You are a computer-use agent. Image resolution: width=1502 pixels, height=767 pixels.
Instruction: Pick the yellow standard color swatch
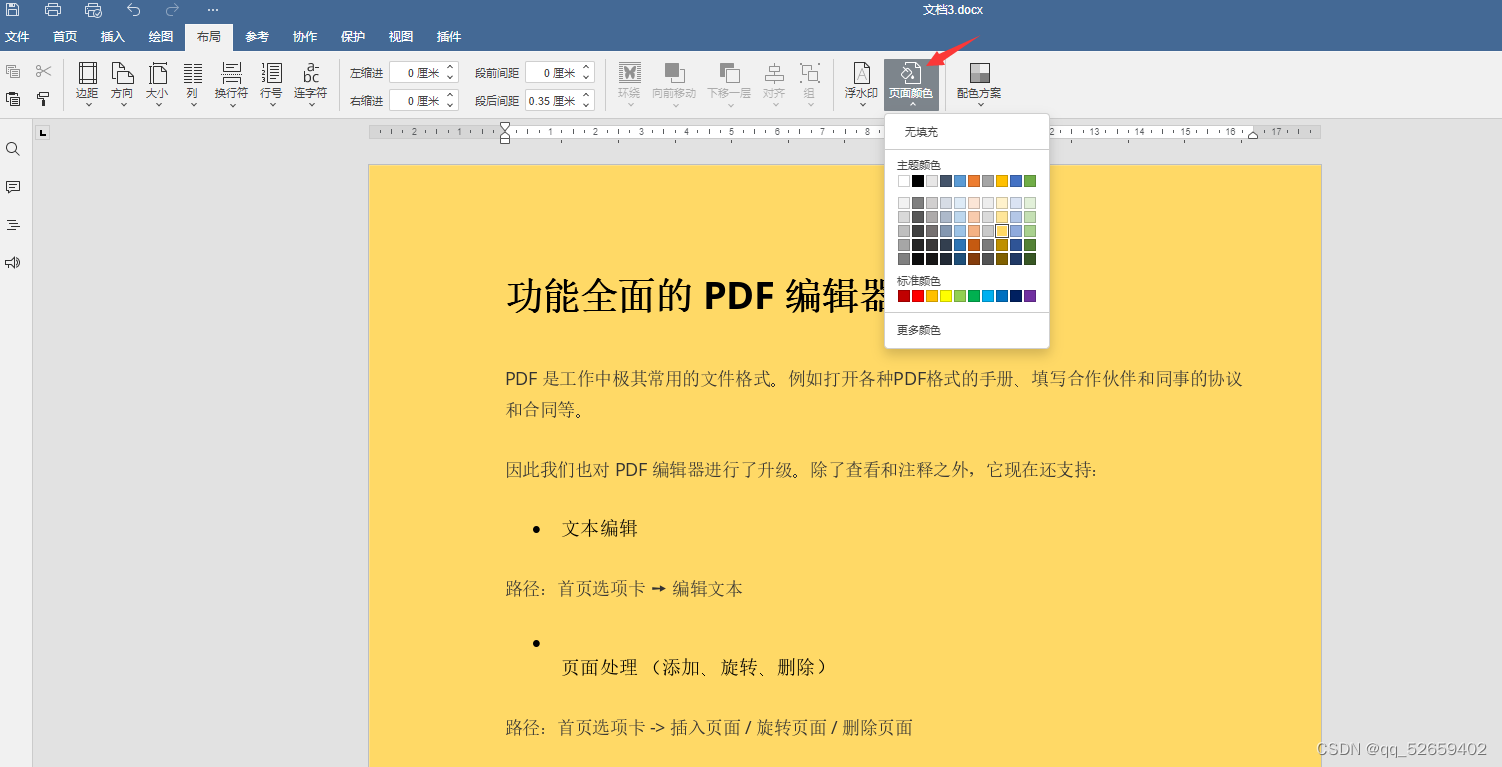[946, 296]
